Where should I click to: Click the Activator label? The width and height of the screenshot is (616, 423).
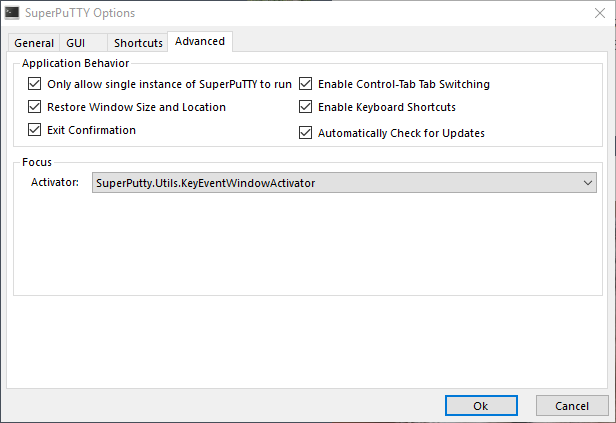[x=55, y=183]
